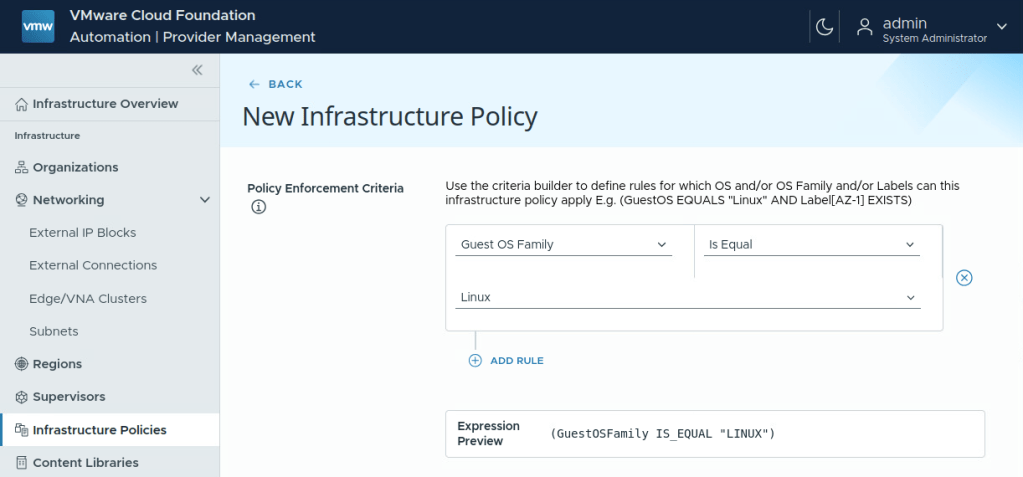The height and width of the screenshot is (477, 1023).
Task: Click the Infrastructure section label
Action: [47, 136]
